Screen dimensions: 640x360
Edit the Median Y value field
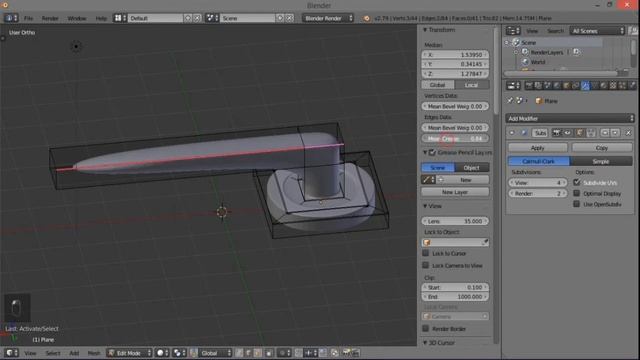coord(455,64)
